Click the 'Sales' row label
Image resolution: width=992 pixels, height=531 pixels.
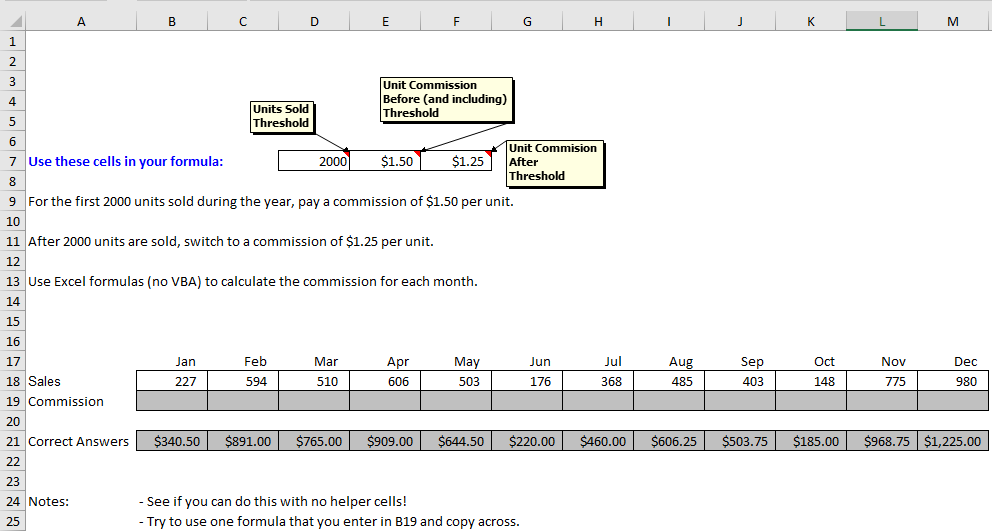pos(44,381)
